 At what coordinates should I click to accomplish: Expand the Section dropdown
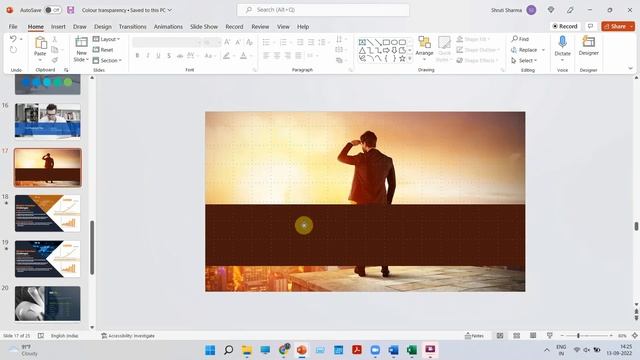click(x=107, y=60)
